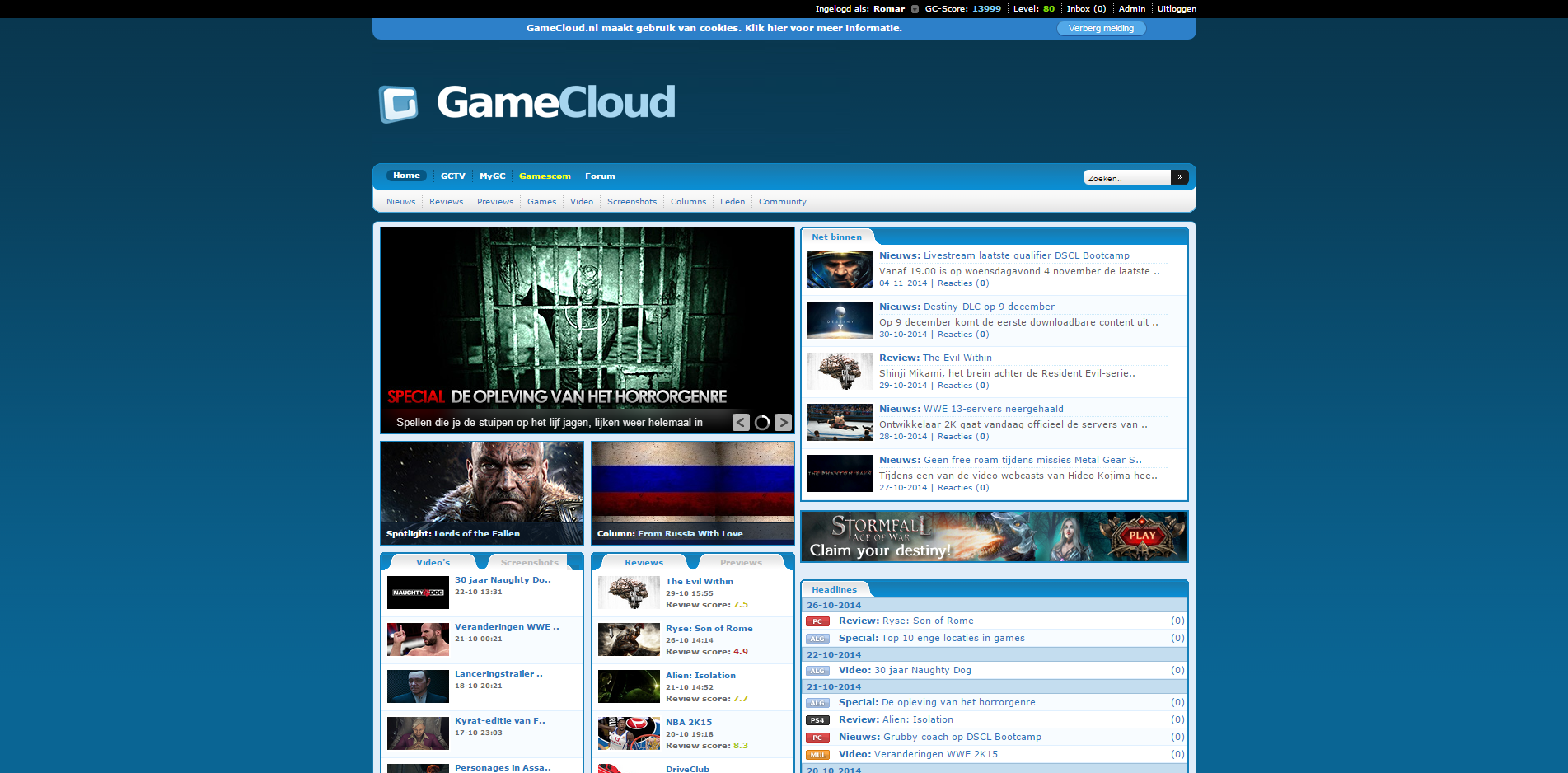Image resolution: width=1568 pixels, height=773 pixels.
Task: Open 30 jaar Naughty Do.. video
Action: pos(503,580)
